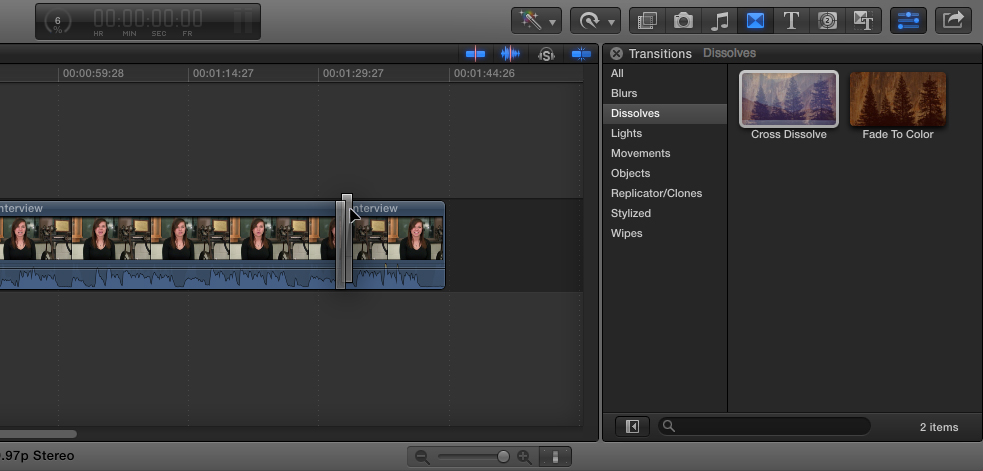Viewport: 983px width, 471px height.
Task: Toggle the Solo button in timeline
Action: [546, 55]
